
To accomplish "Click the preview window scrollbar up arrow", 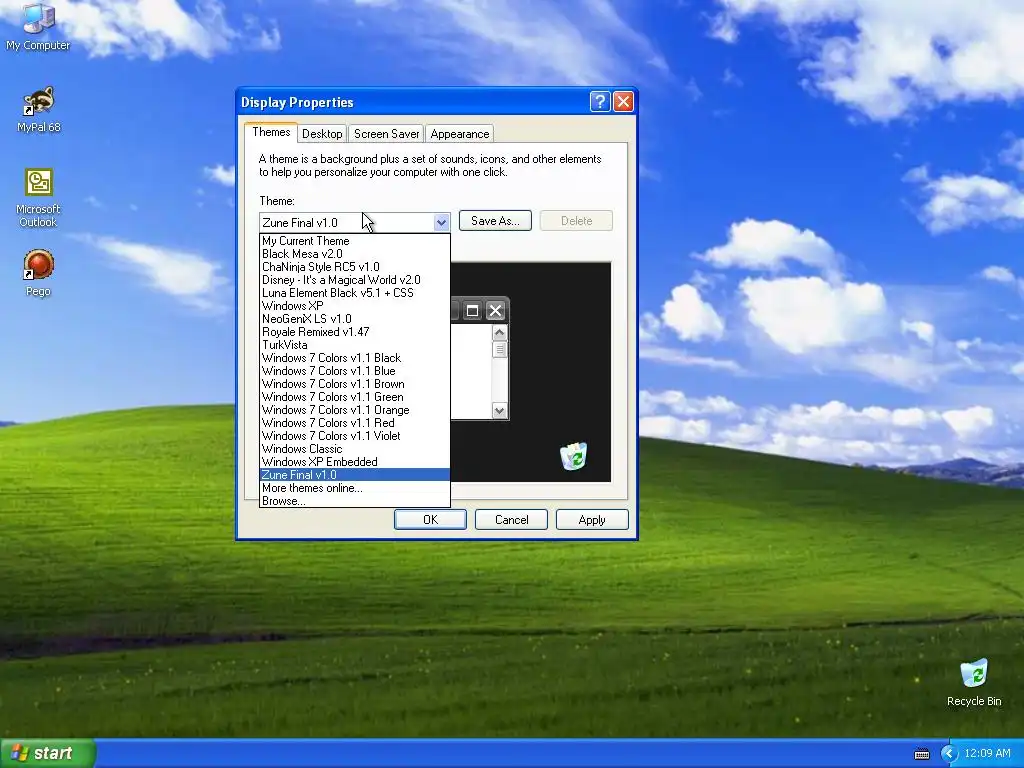I will coord(500,332).
